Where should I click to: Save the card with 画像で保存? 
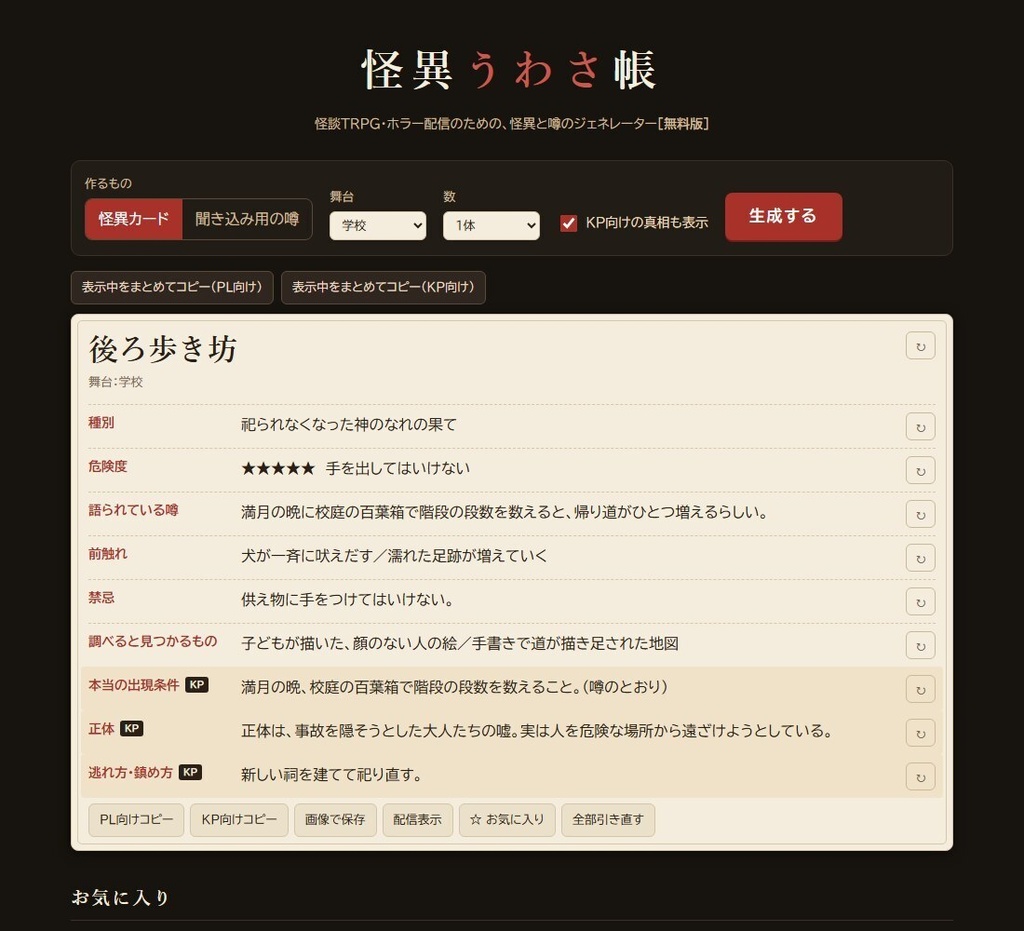(x=335, y=820)
